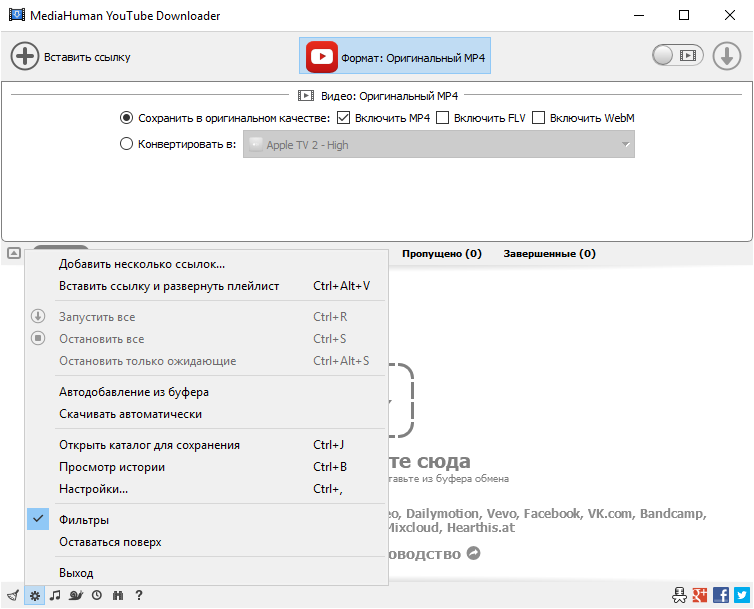Image resolution: width=754 pixels, height=609 pixels.
Task: Collapse the format panel with small arrow
Action: click(x=14, y=253)
